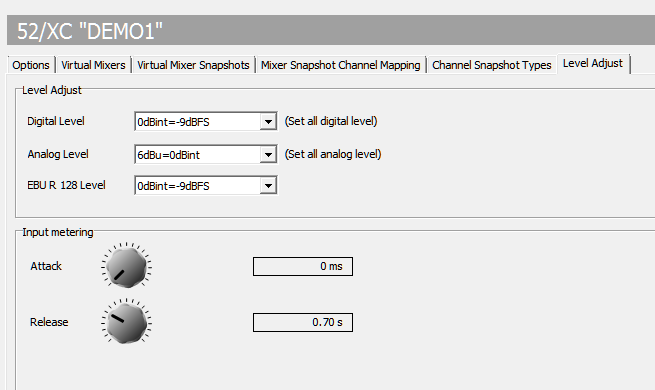Click the EBU R 128 Level label

[66, 185]
